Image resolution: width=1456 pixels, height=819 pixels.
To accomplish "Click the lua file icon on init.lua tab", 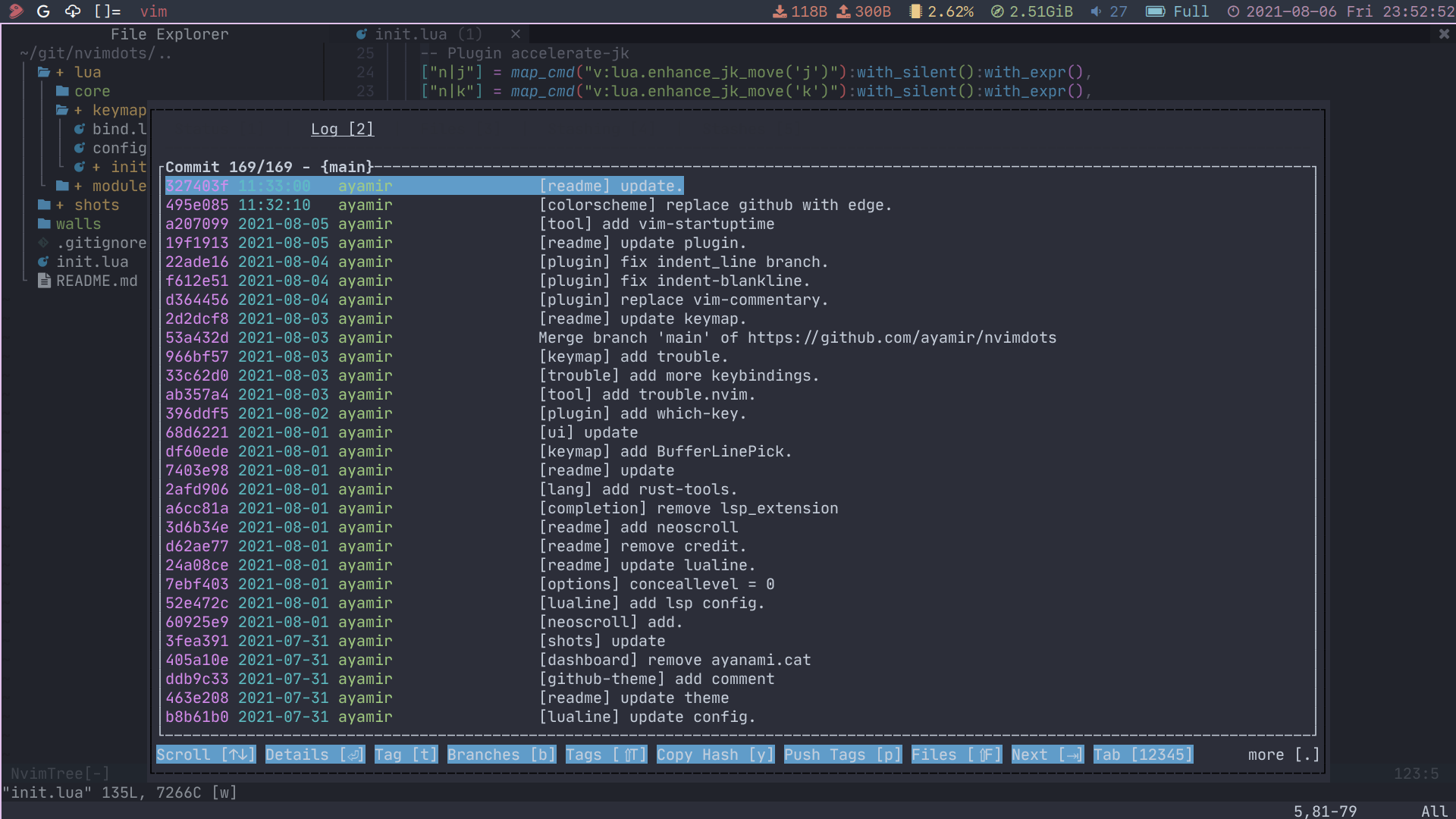I will coord(362,34).
